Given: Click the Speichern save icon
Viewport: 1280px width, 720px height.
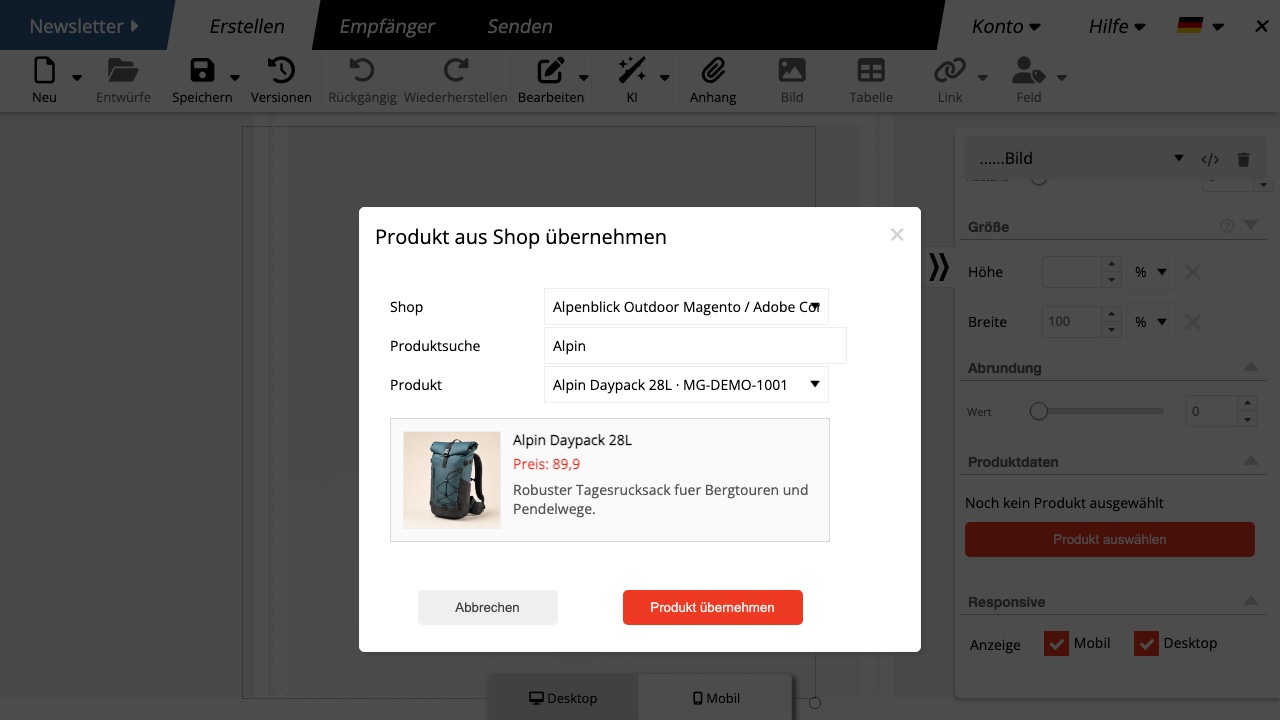Looking at the screenshot, I should [202, 70].
